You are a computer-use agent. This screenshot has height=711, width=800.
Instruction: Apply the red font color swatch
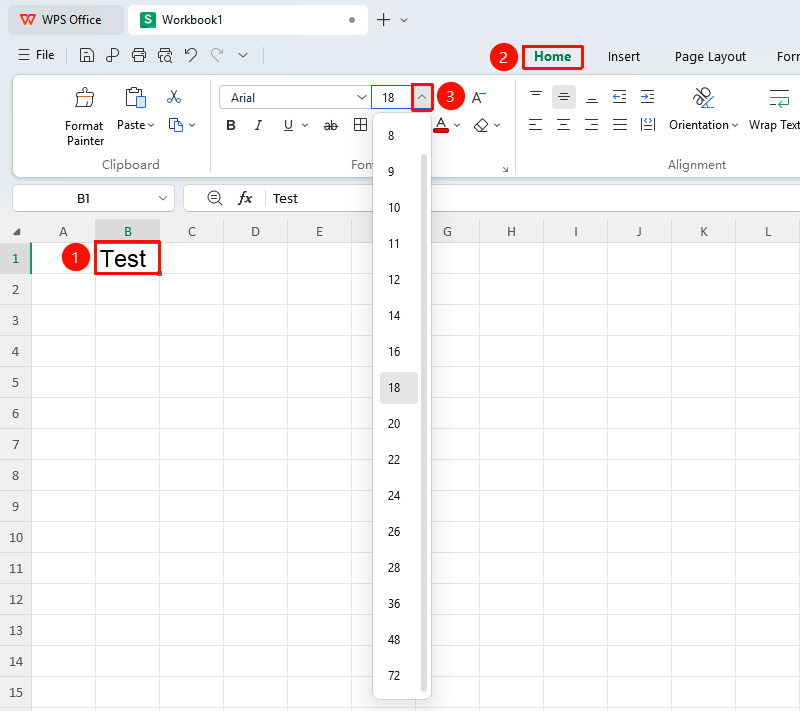[441, 125]
